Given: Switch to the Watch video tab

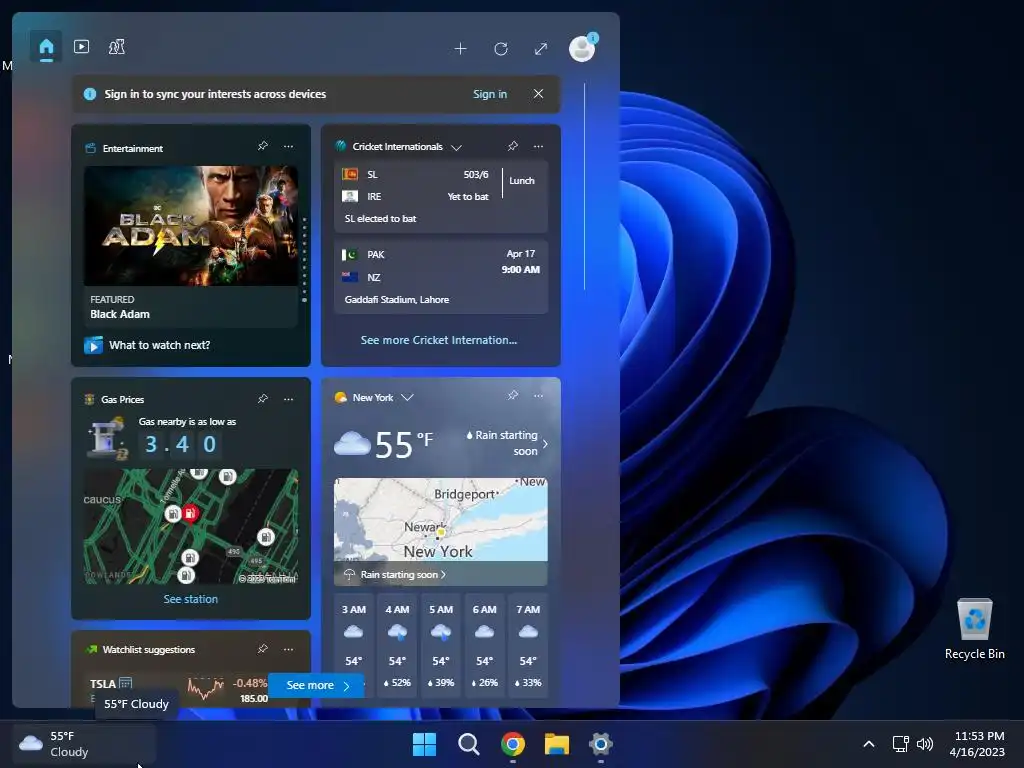Looking at the screenshot, I should coord(82,46).
